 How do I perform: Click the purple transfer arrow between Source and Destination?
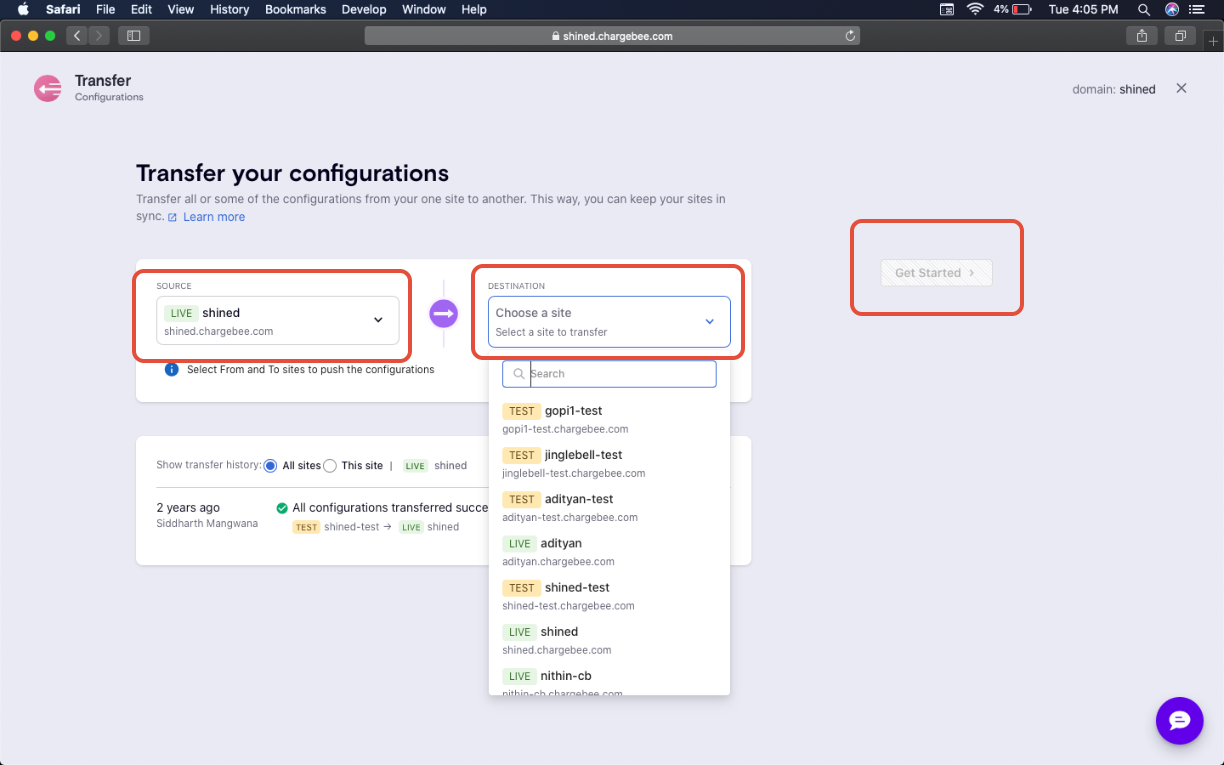point(443,313)
